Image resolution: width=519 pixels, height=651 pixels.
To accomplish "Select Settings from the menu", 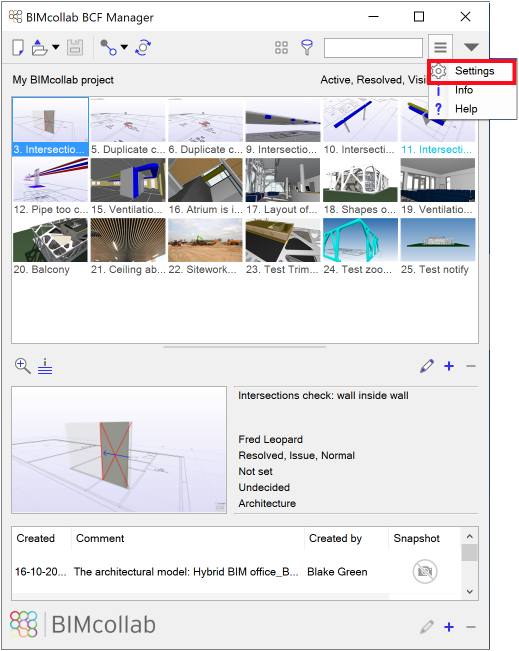I will (472, 71).
